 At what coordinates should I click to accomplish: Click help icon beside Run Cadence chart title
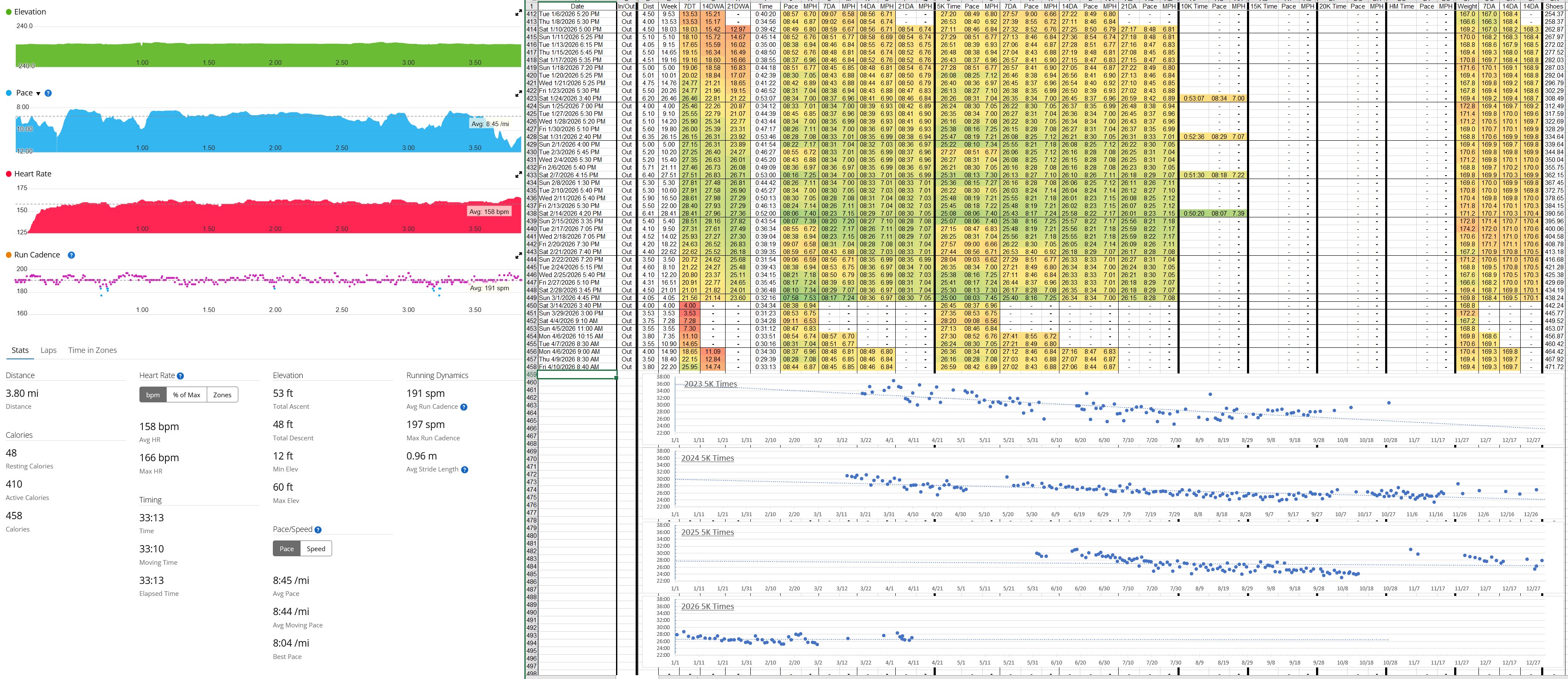[71, 255]
